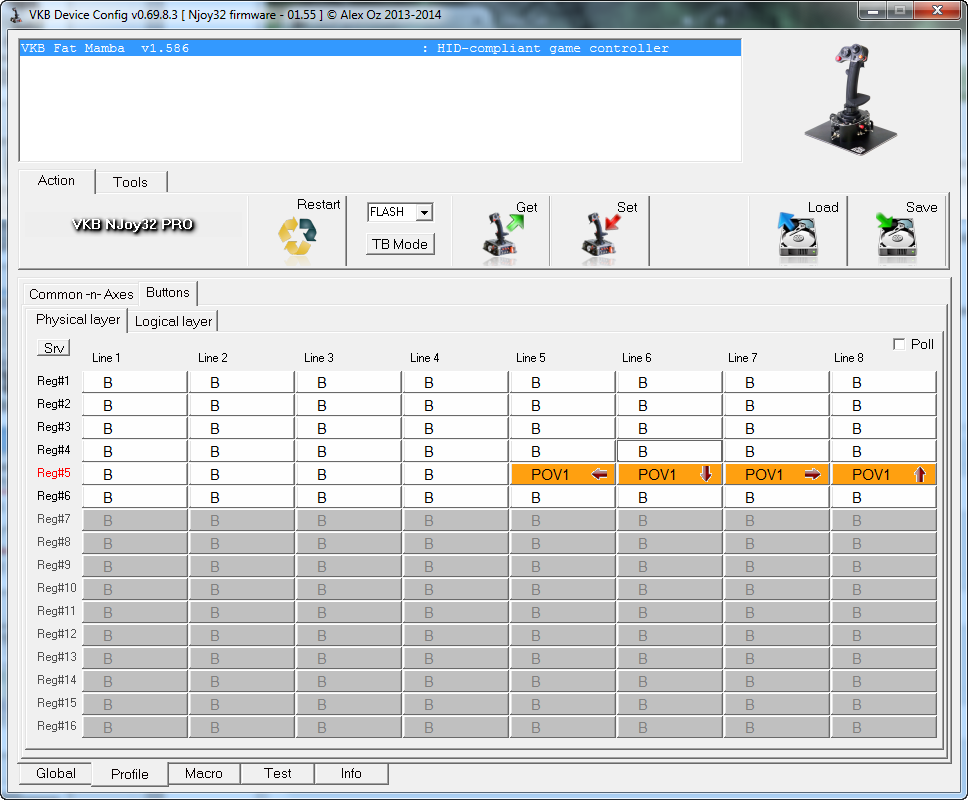
Task: Select POV1 right arrow cell
Action: 777,474
